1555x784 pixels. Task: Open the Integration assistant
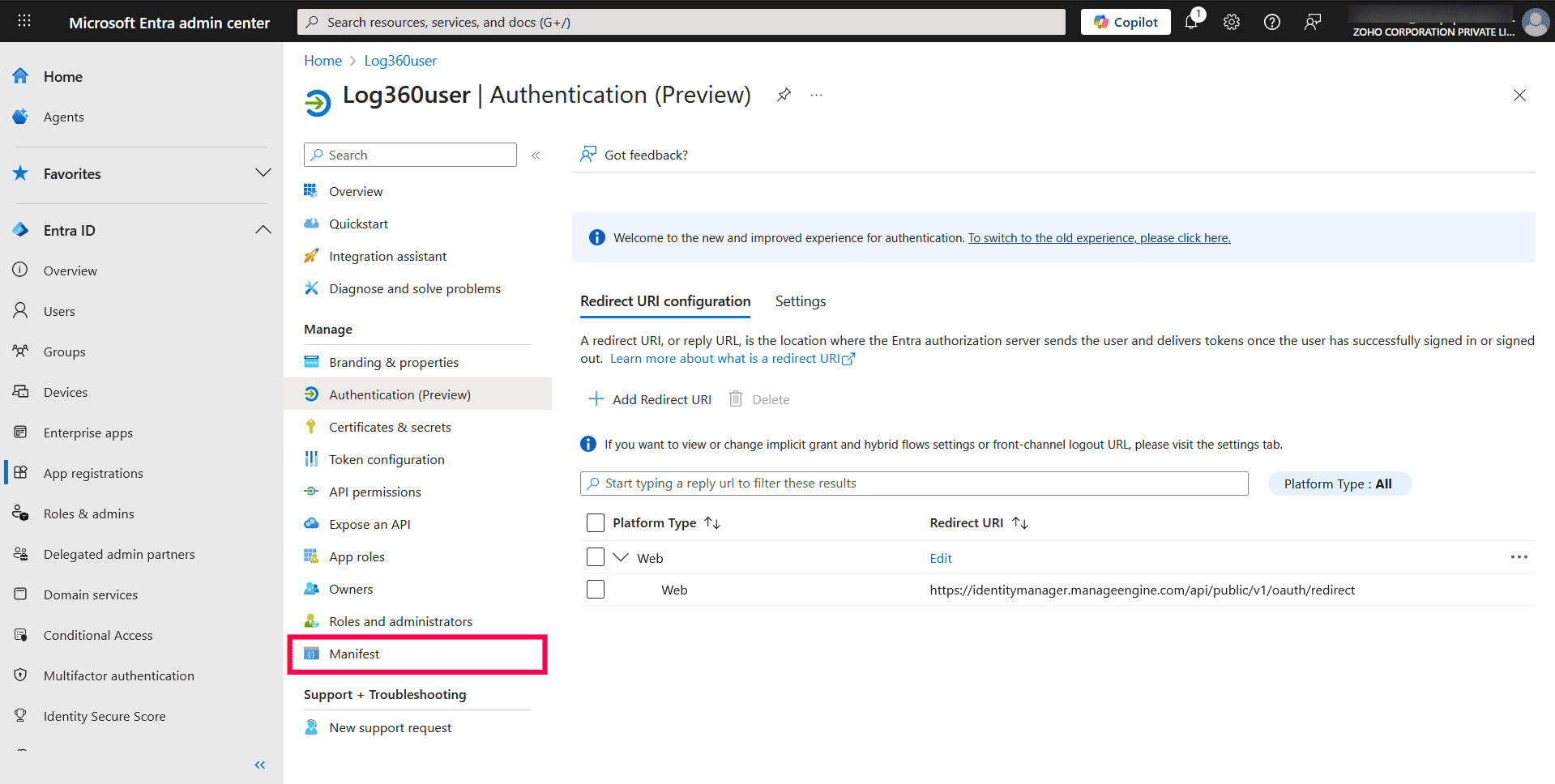387,256
